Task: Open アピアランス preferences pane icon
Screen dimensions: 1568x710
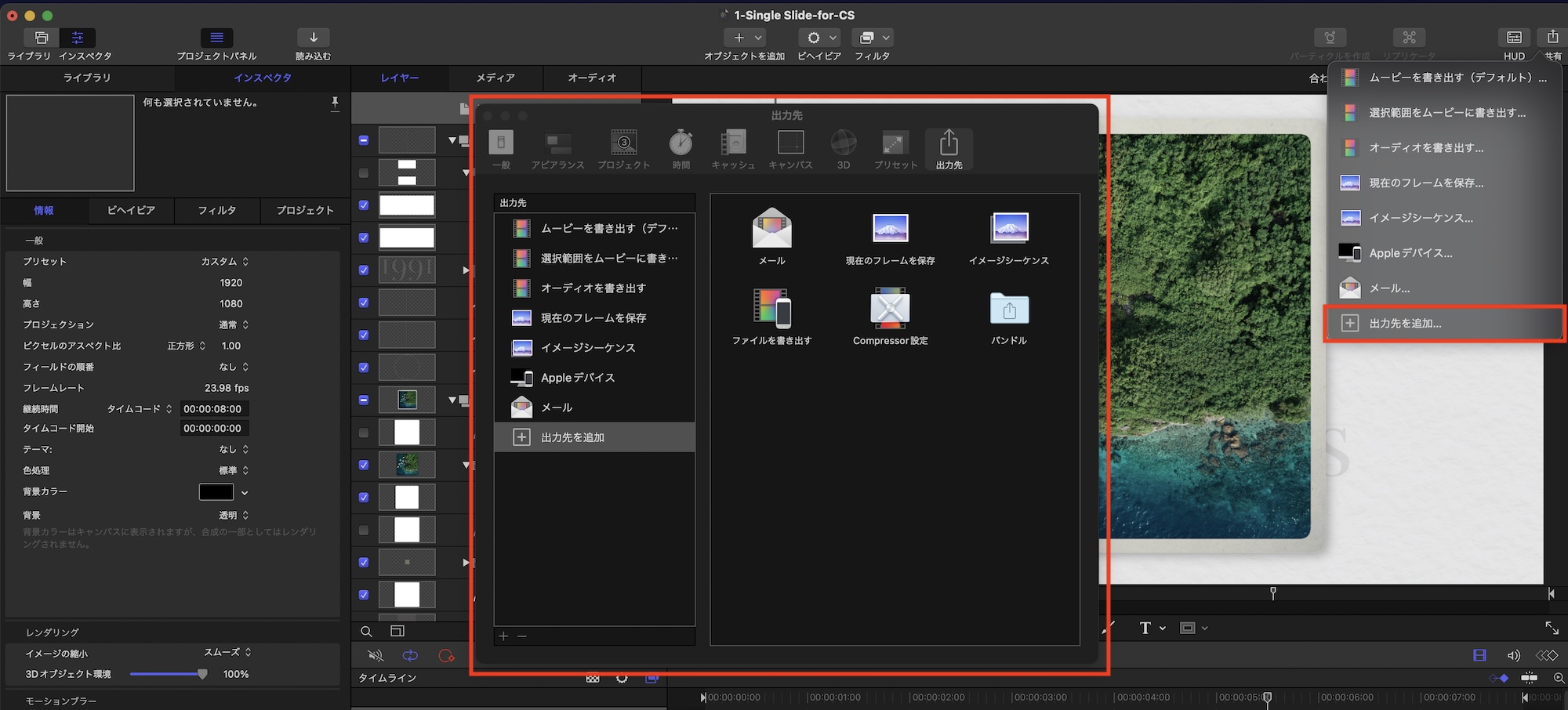Action: click(x=558, y=149)
